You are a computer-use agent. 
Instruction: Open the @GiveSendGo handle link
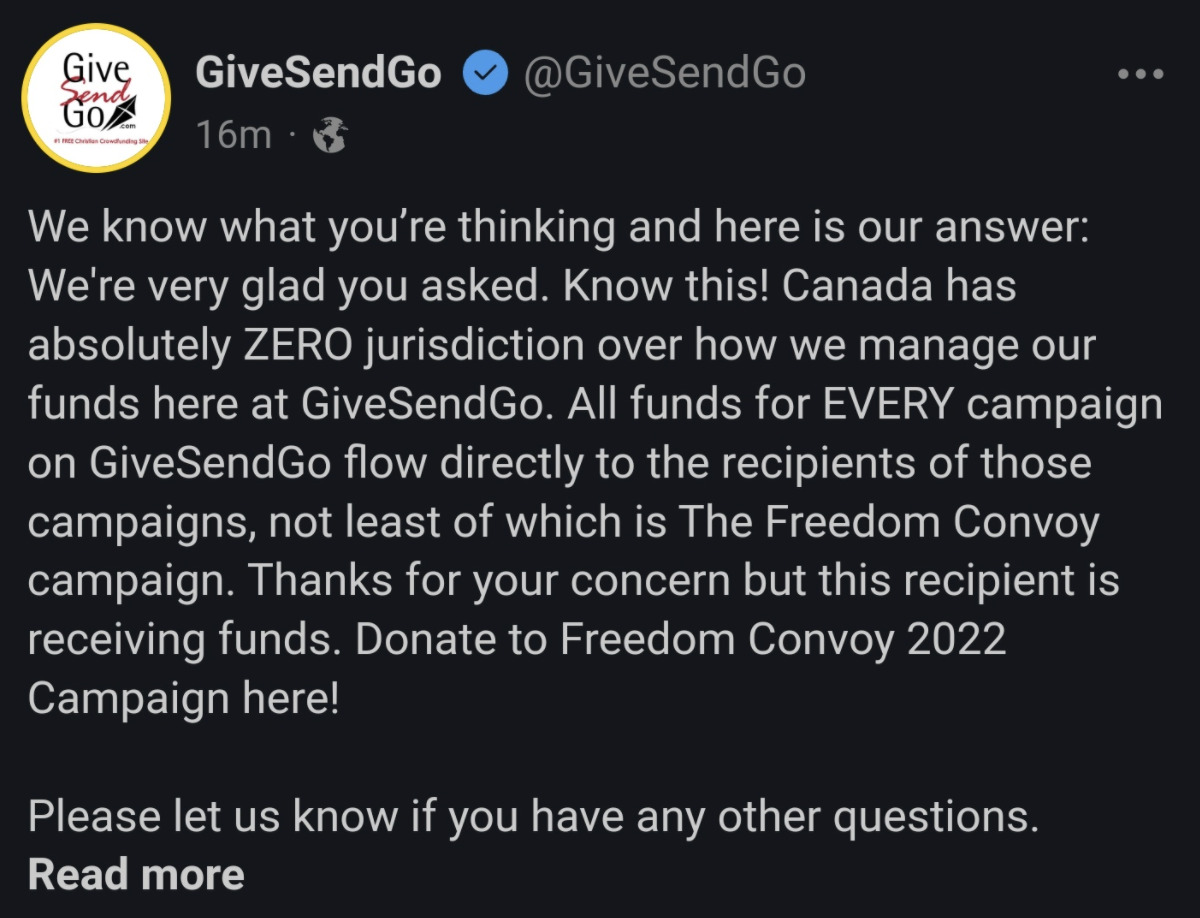point(665,74)
